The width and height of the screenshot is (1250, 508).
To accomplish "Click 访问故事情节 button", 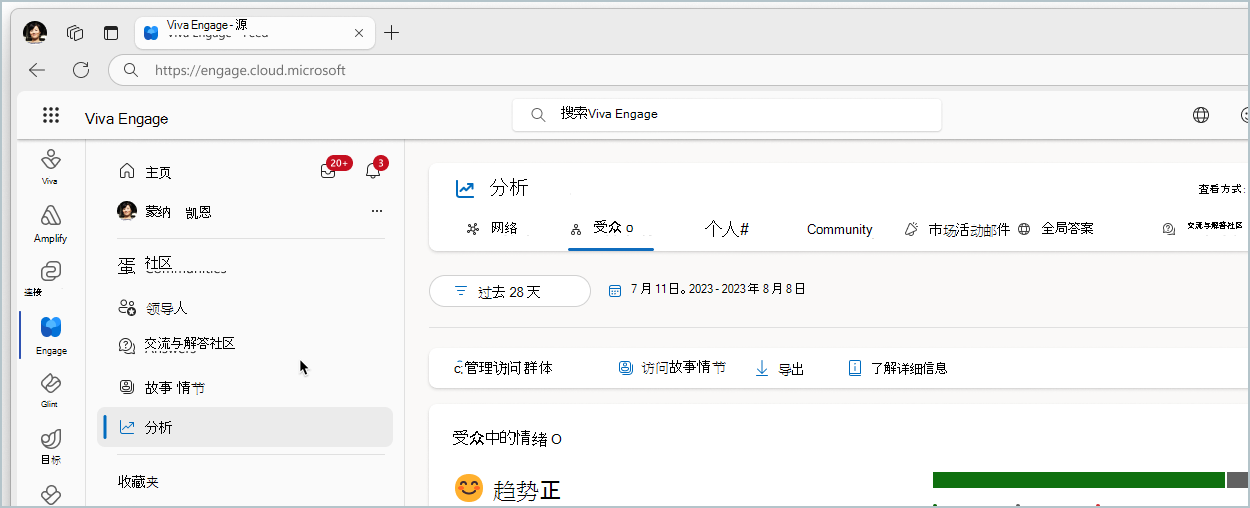I will (x=672, y=368).
